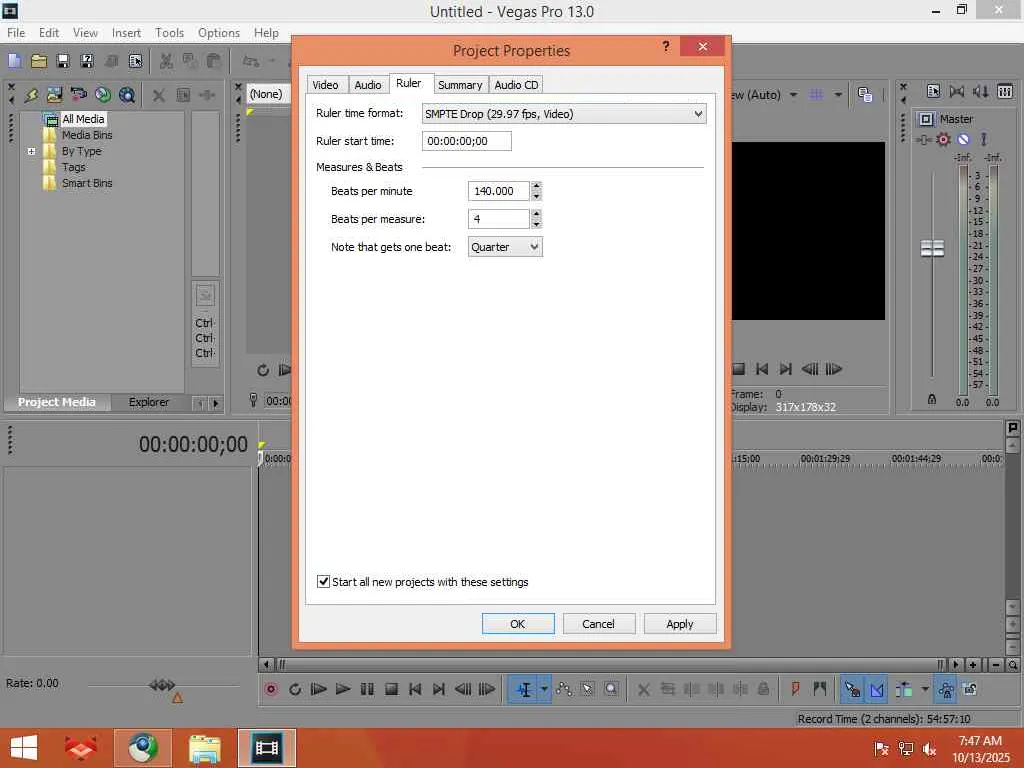This screenshot has height=768, width=1024.
Task: Click the Master bus FX gear icon
Action: (943, 139)
